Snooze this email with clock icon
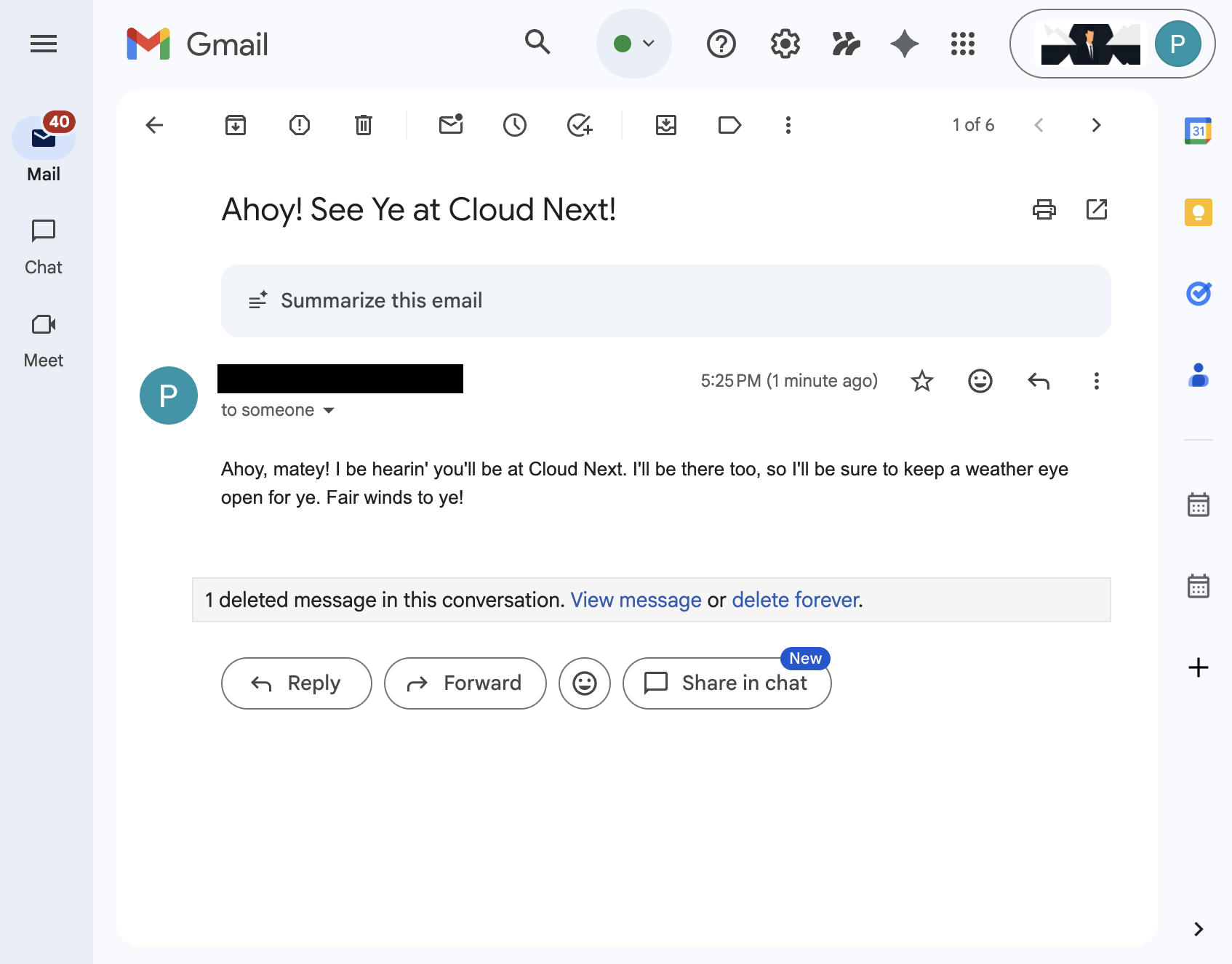Screen dimensions: 1232x964 (x=514, y=125)
